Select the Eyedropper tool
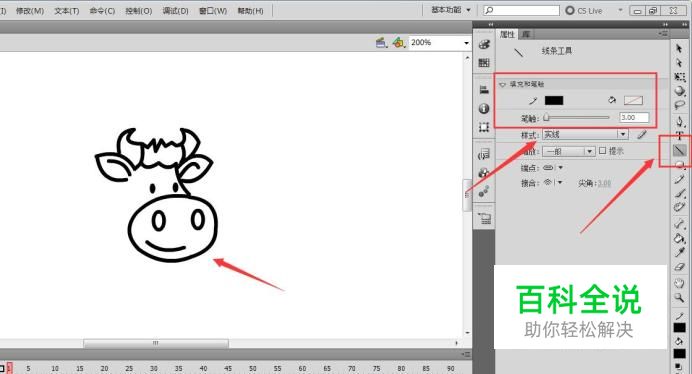The image size is (692, 374). [x=679, y=253]
